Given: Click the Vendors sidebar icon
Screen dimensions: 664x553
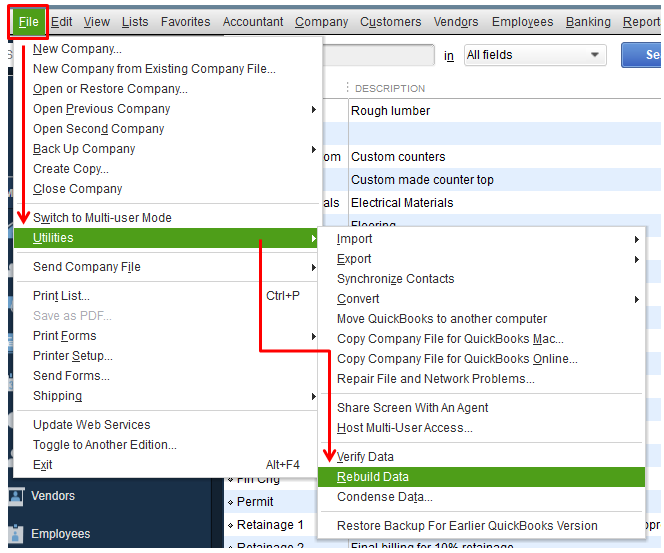Looking at the screenshot, I should pyautogui.click(x=16, y=496).
